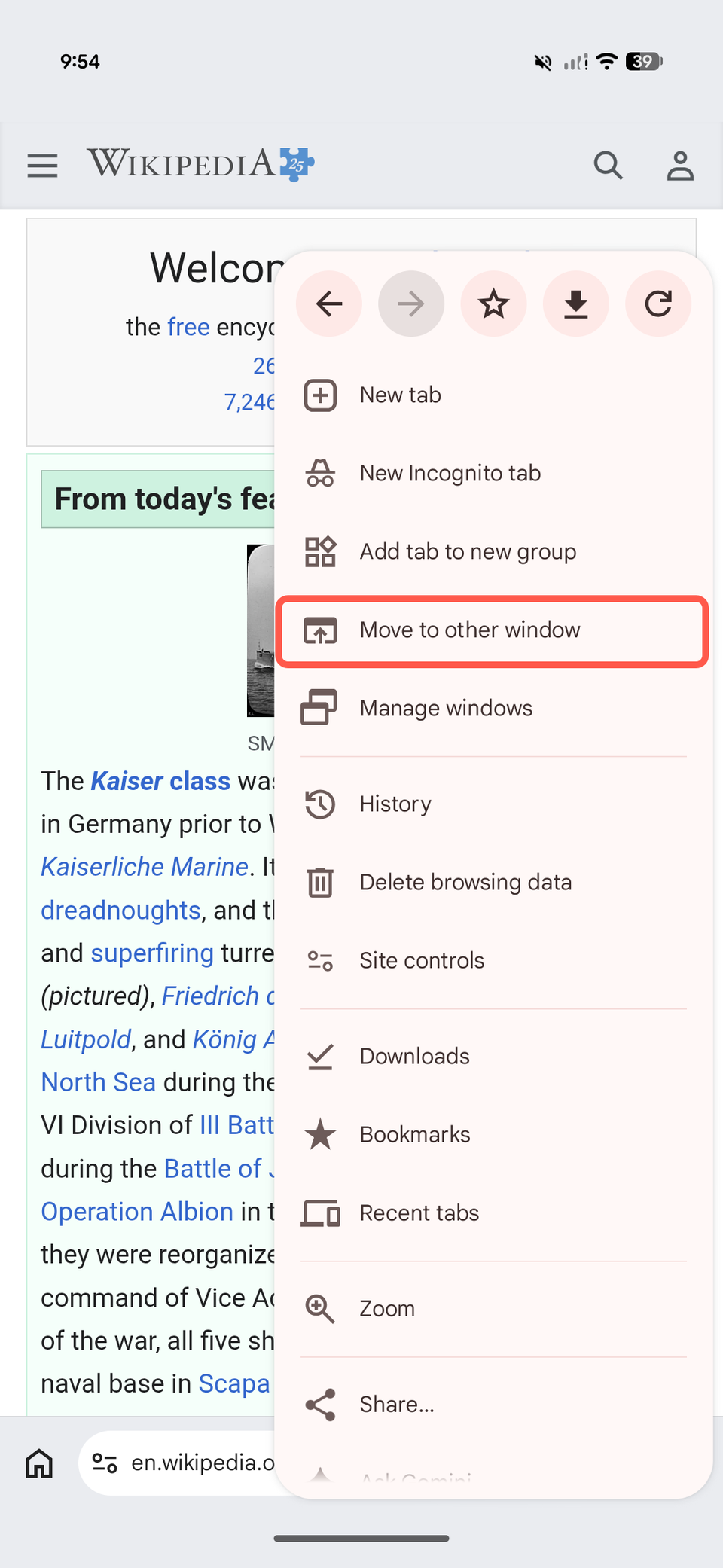Image resolution: width=723 pixels, height=1568 pixels.
Task: Tap the From today's fea… heading
Action: [x=160, y=499]
